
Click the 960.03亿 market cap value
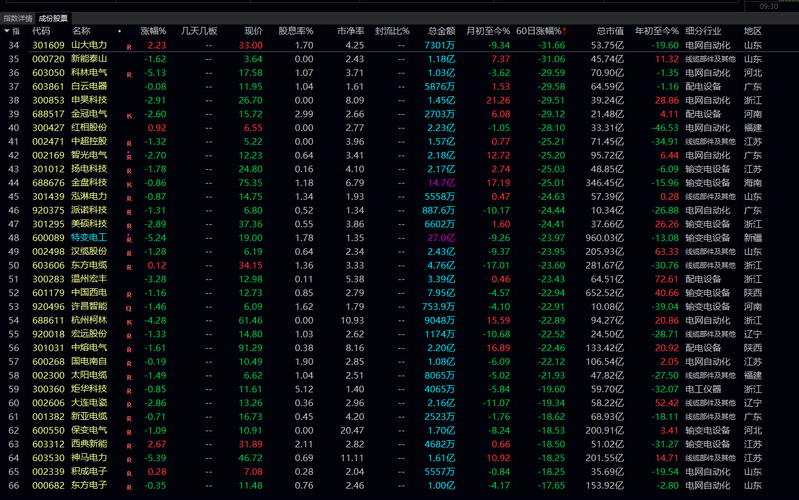(604, 238)
